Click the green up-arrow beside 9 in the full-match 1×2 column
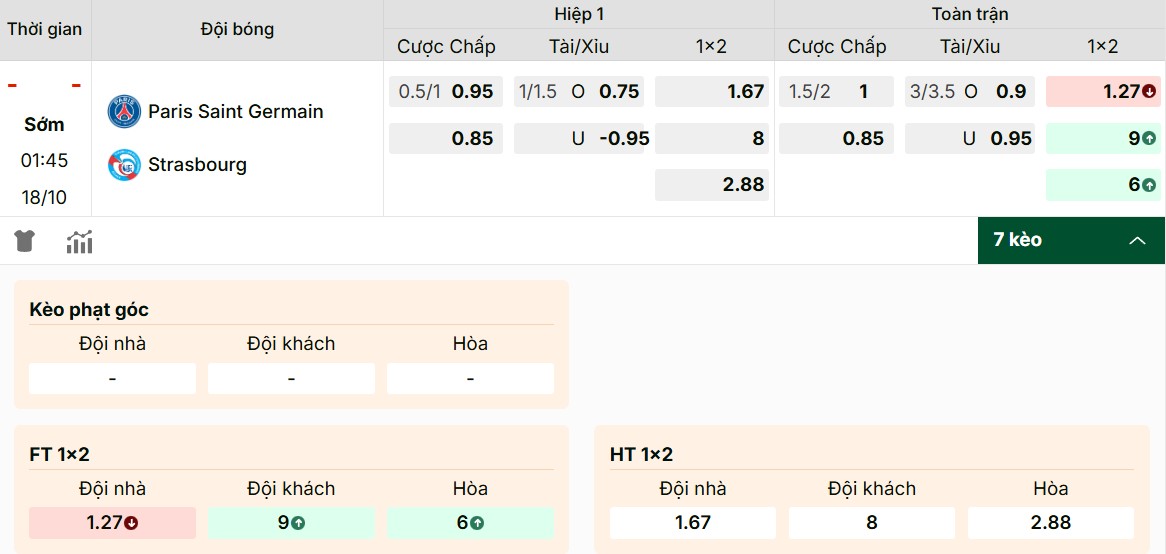 tap(1149, 139)
